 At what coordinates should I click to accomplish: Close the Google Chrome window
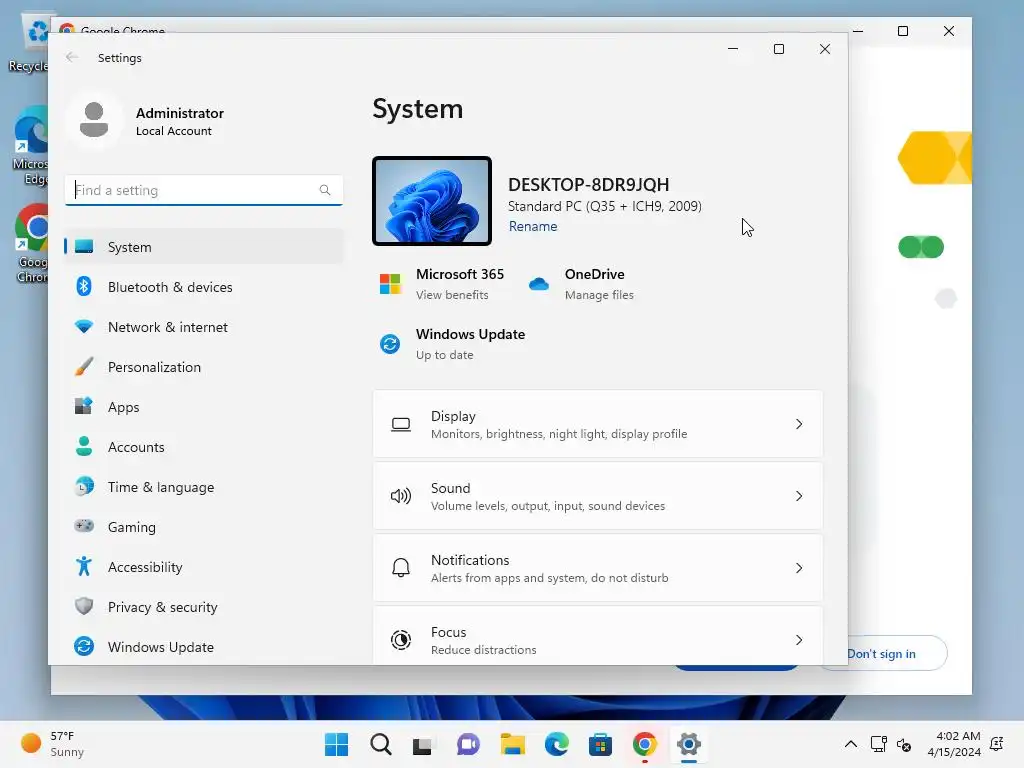coord(949,31)
